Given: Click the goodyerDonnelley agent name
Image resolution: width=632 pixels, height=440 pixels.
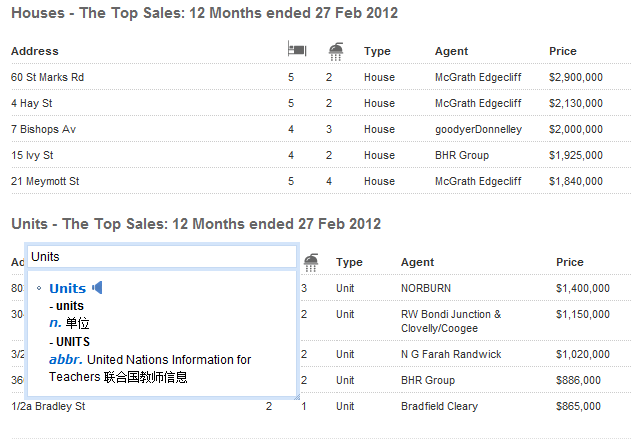Looking at the screenshot, I should [x=478, y=129].
